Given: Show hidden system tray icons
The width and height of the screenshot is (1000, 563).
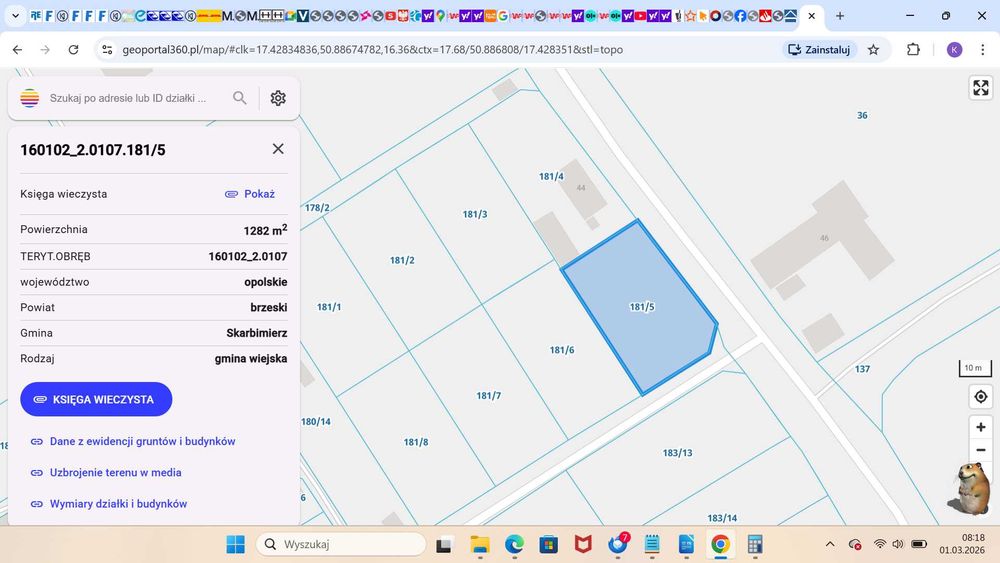Looking at the screenshot, I should (x=830, y=544).
